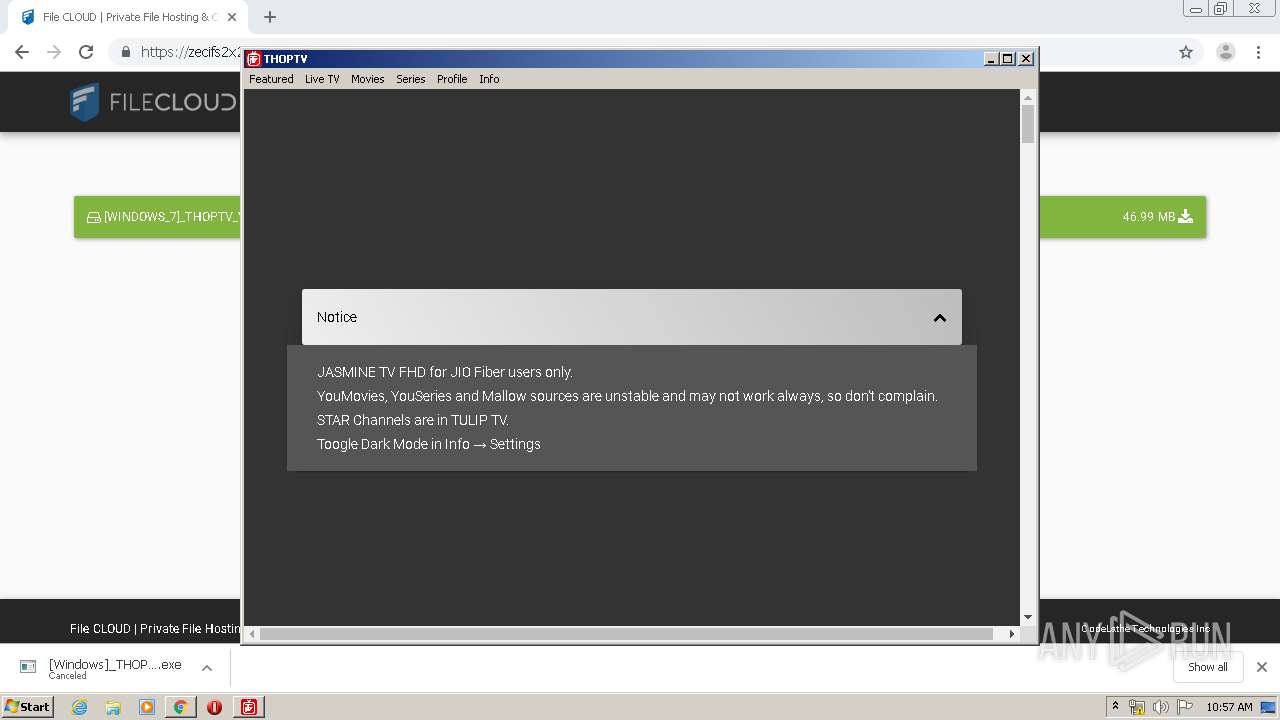This screenshot has height=720, width=1280.
Task: Restore down the Chrome window
Action: (1220, 9)
